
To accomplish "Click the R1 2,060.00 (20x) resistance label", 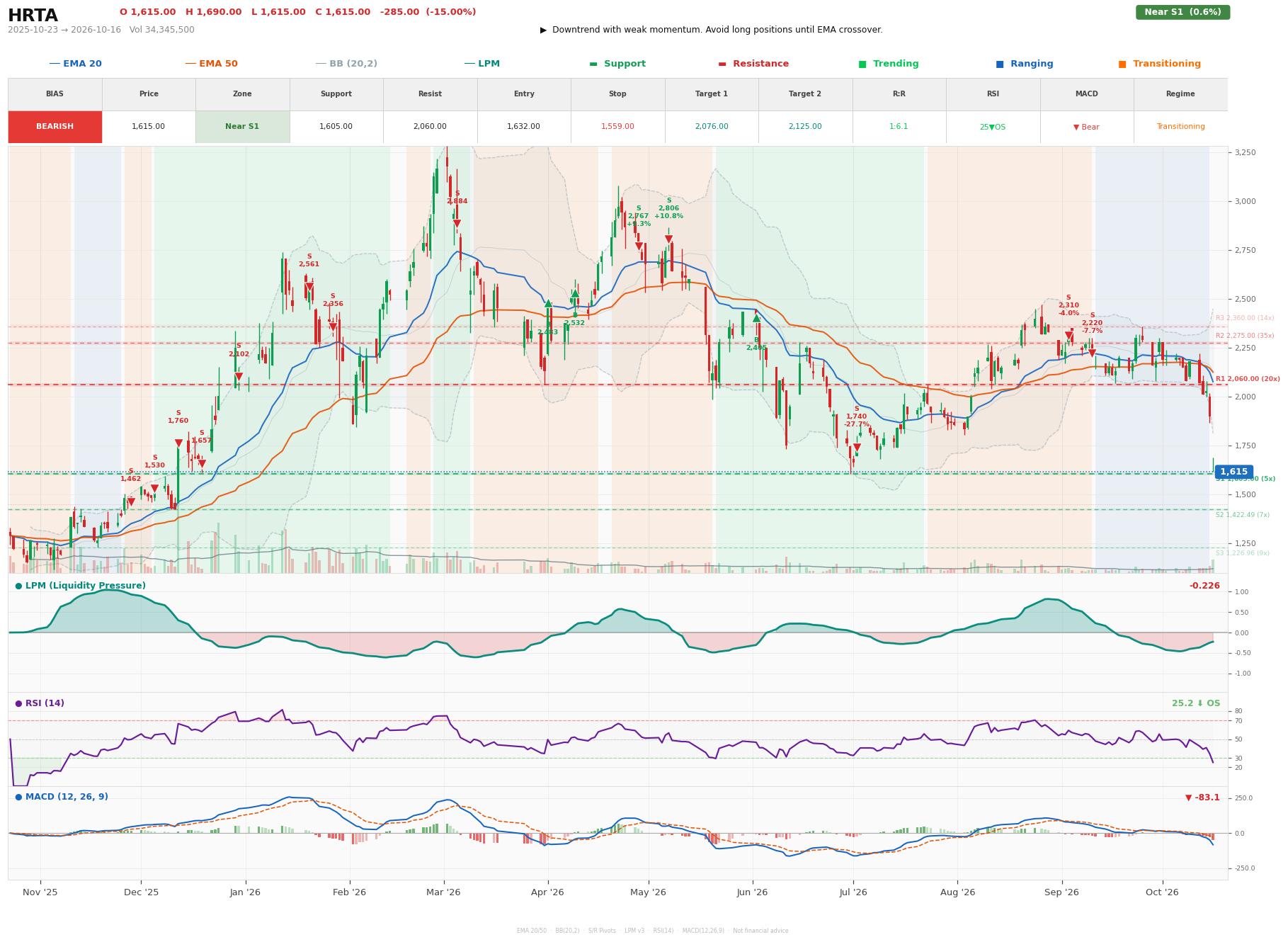I will (1248, 379).
